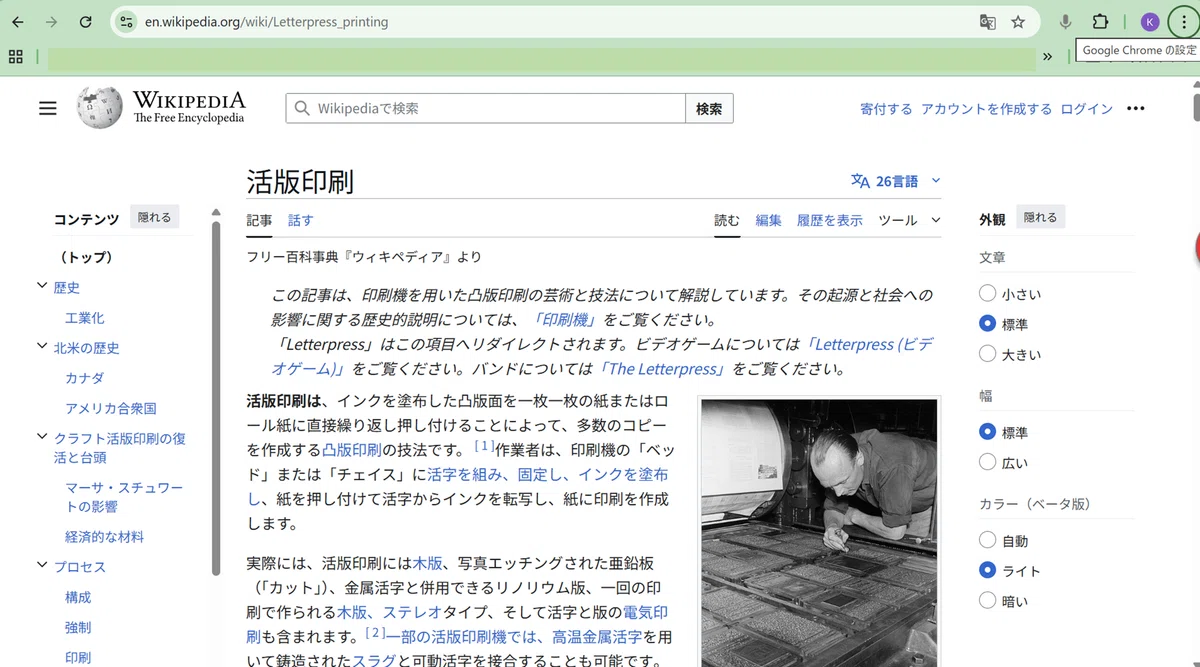Viewport: 1200px width, 667px height.
Task: Jump to 経済的な材料 in contents
Action: pyautogui.click(x=104, y=536)
